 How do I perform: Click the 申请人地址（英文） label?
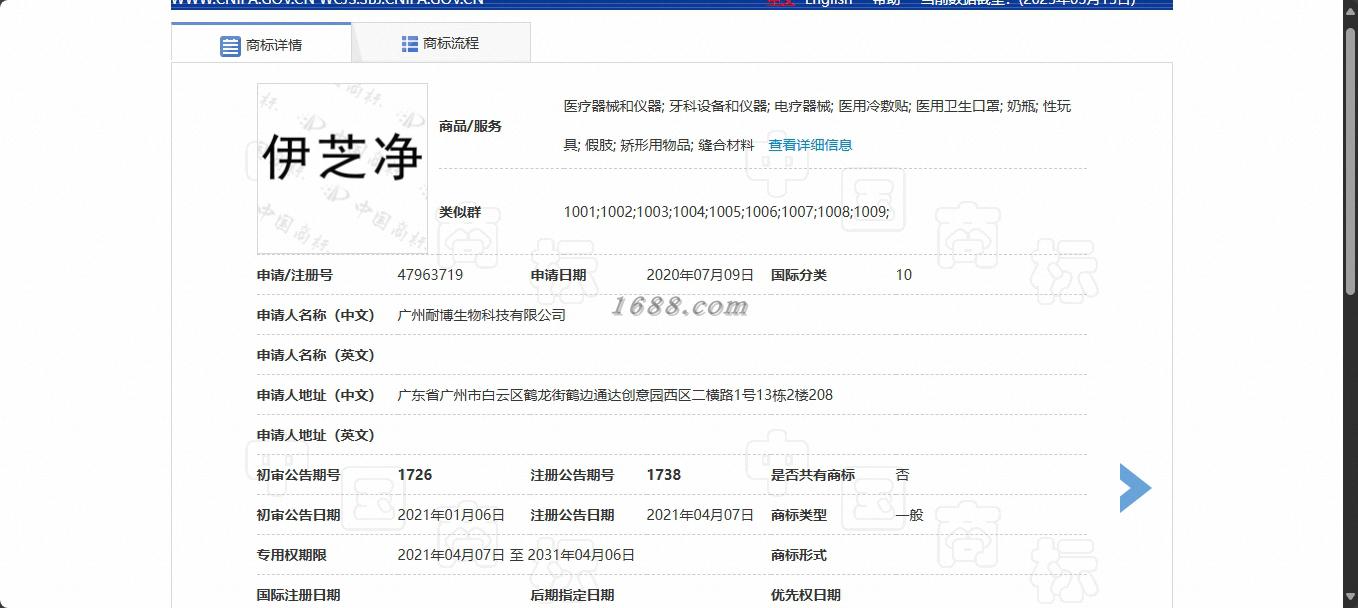[x=316, y=435]
